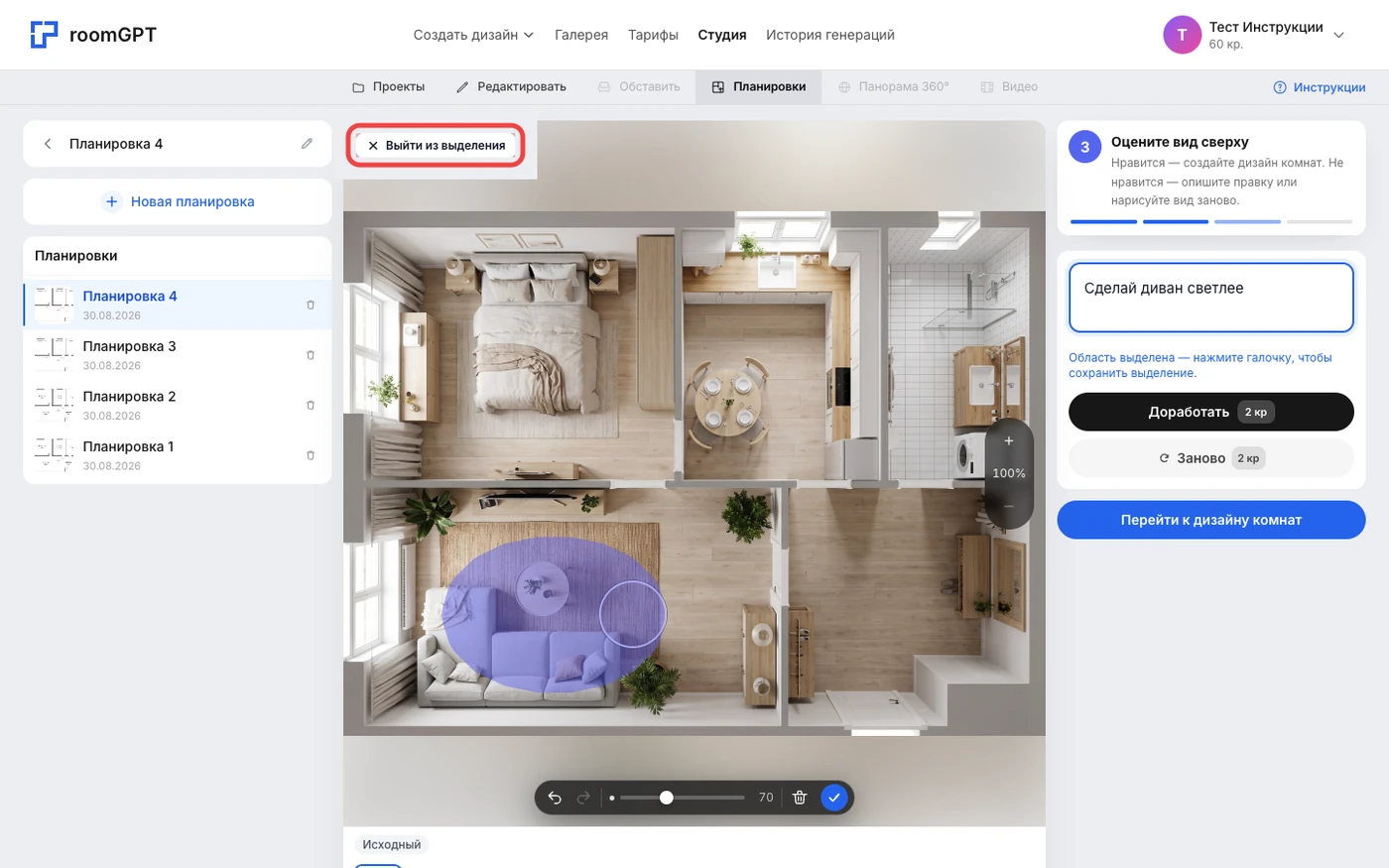Click the 100% zoom level text
This screenshot has width=1389, height=868.
(1009, 473)
